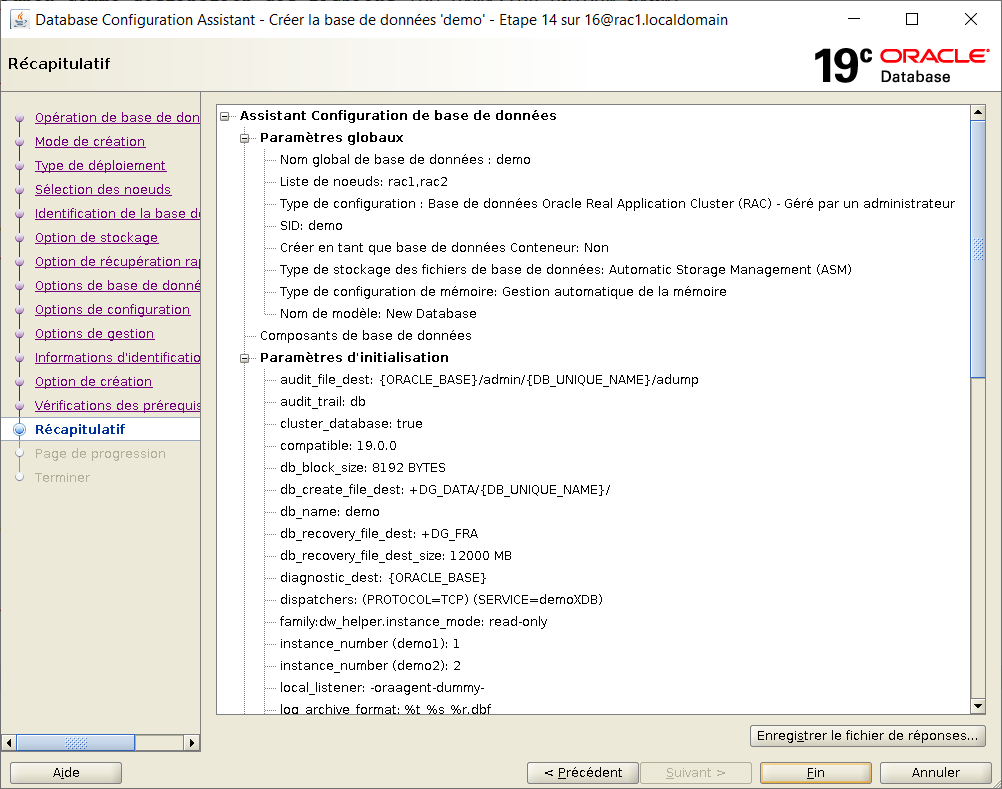1002x789 pixels.
Task: Click the Oracle 19c Database logo
Action: (902, 65)
